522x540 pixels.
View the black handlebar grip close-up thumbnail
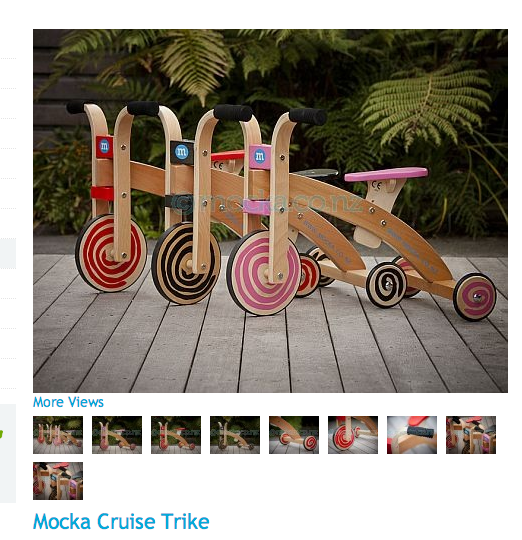point(412,435)
